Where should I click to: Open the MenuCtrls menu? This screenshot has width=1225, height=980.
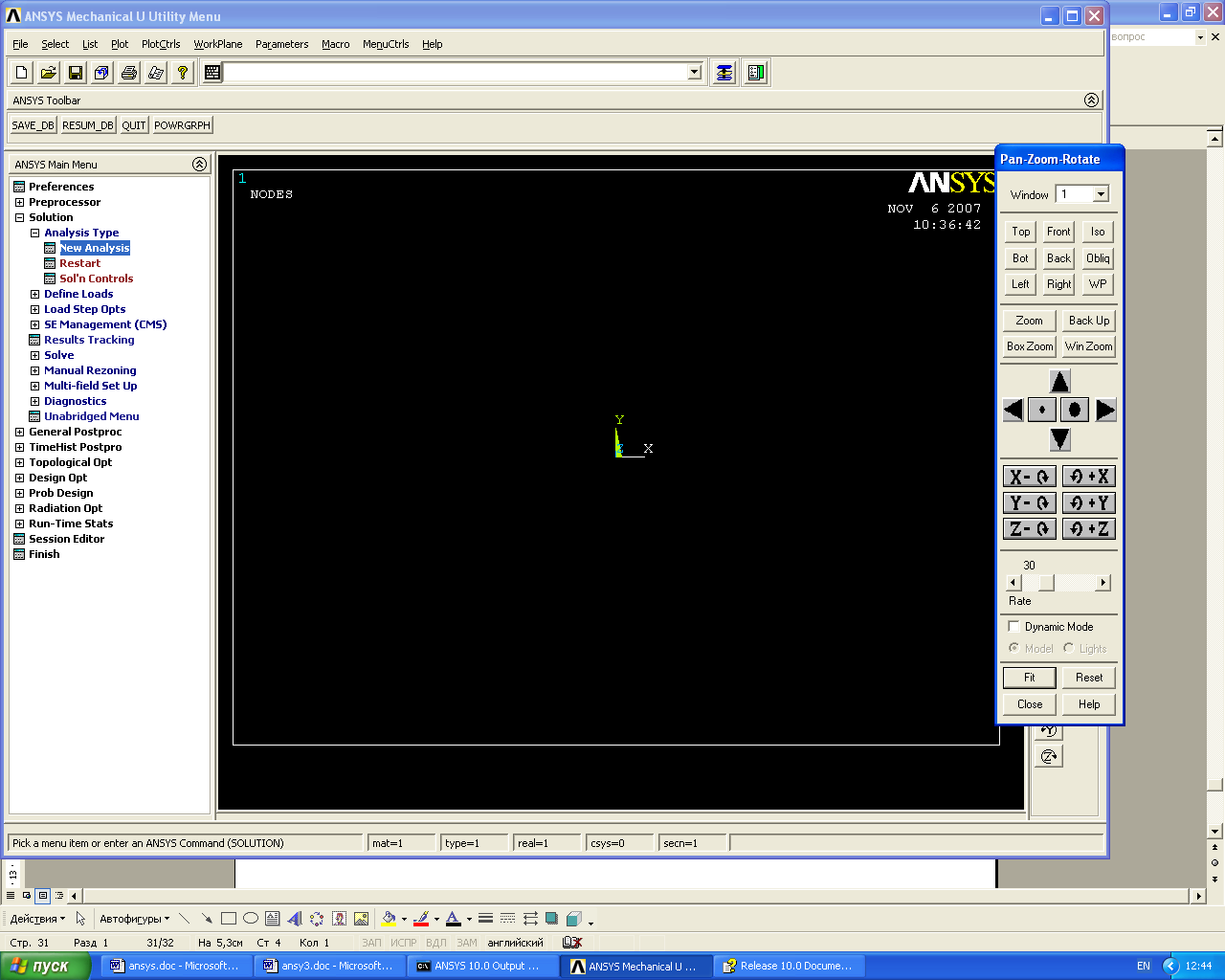coord(386,44)
